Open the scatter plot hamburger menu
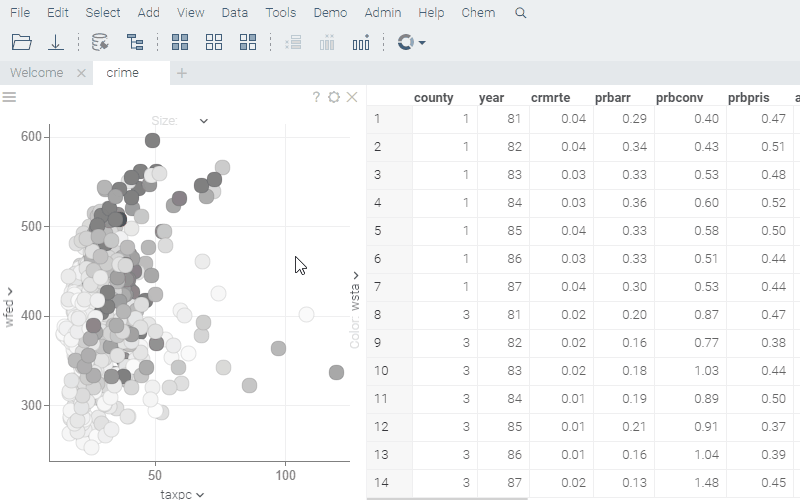Viewport: 800px width, 500px height. coord(9,97)
